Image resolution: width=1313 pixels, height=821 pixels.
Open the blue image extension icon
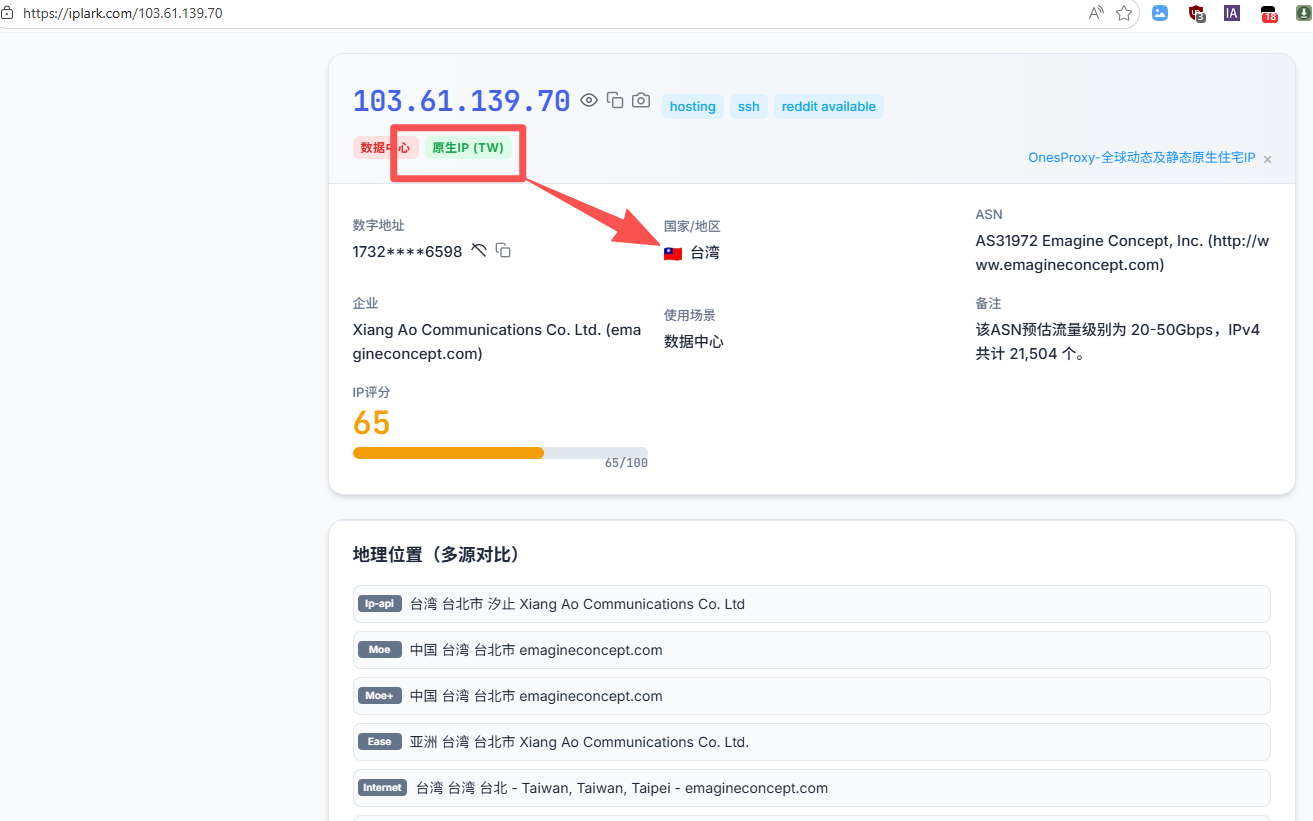tap(1160, 14)
